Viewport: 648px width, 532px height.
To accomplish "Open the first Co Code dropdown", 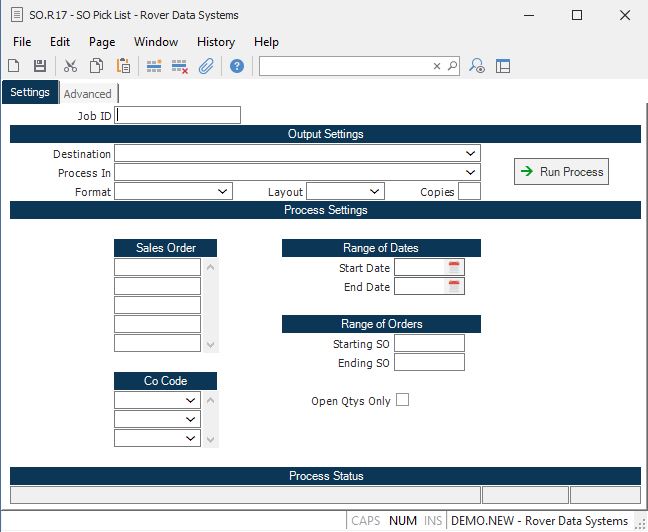I will tap(190, 400).
